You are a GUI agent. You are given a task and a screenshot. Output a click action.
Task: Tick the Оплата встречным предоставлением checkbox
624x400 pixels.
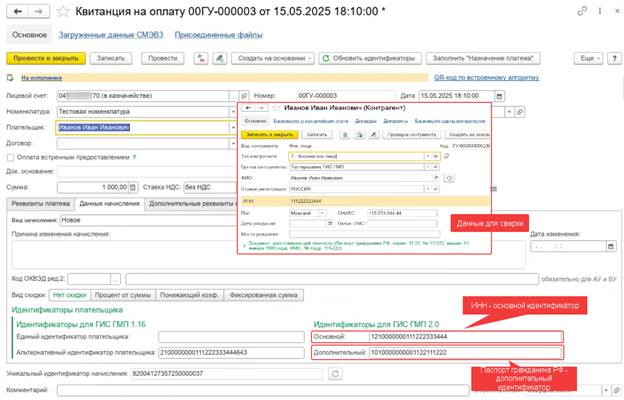[x=11, y=158]
